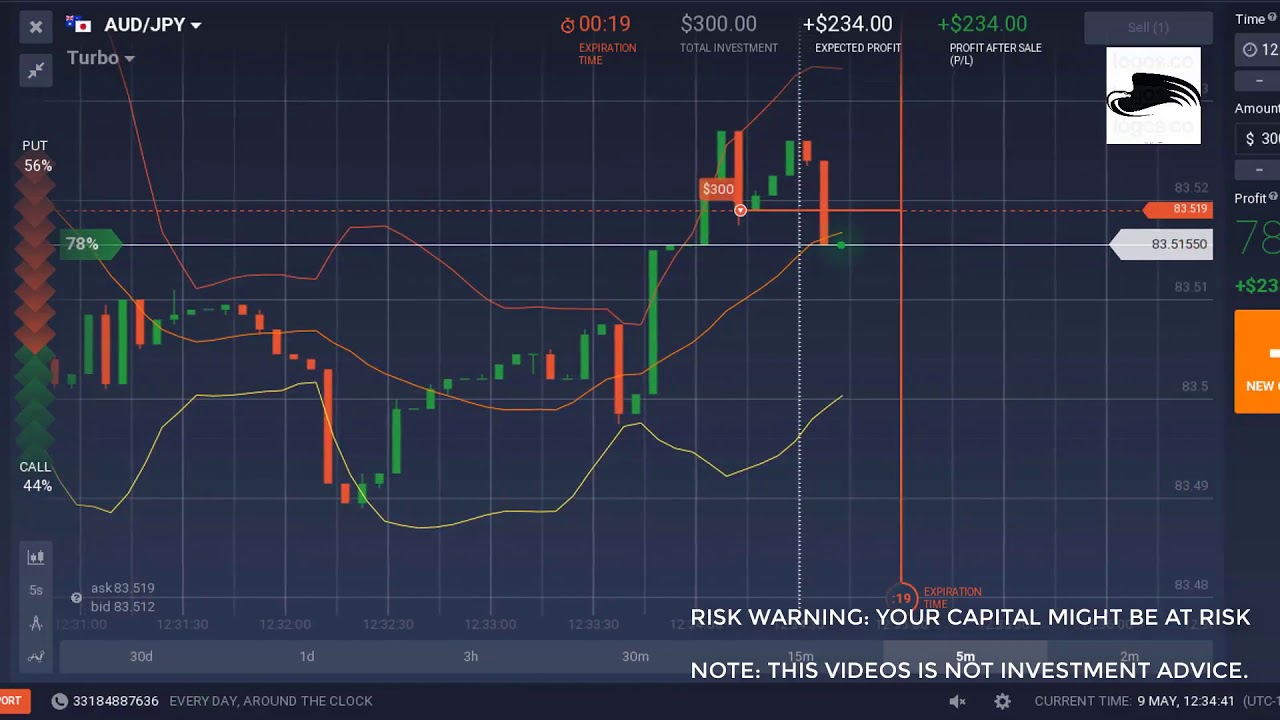Click the Profit help icon
The image size is (1280, 720).
[x=1274, y=197]
